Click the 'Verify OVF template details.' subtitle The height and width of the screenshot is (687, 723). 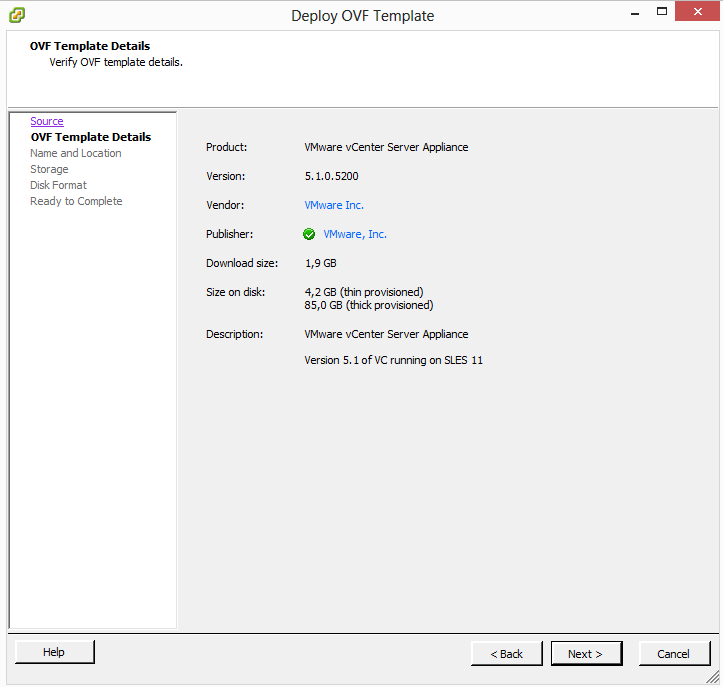(116, 62)
